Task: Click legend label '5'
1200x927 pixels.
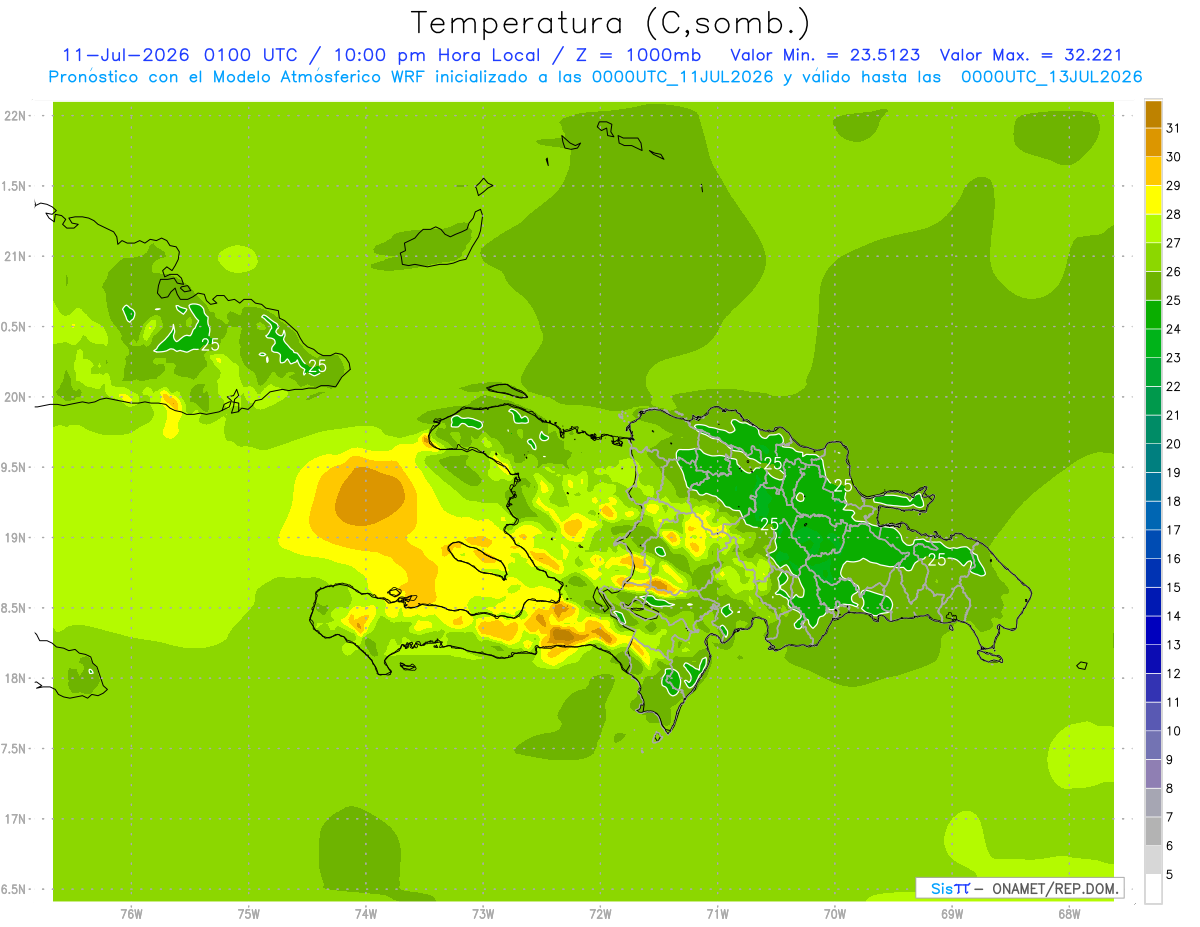Action: pos(1171,874)
